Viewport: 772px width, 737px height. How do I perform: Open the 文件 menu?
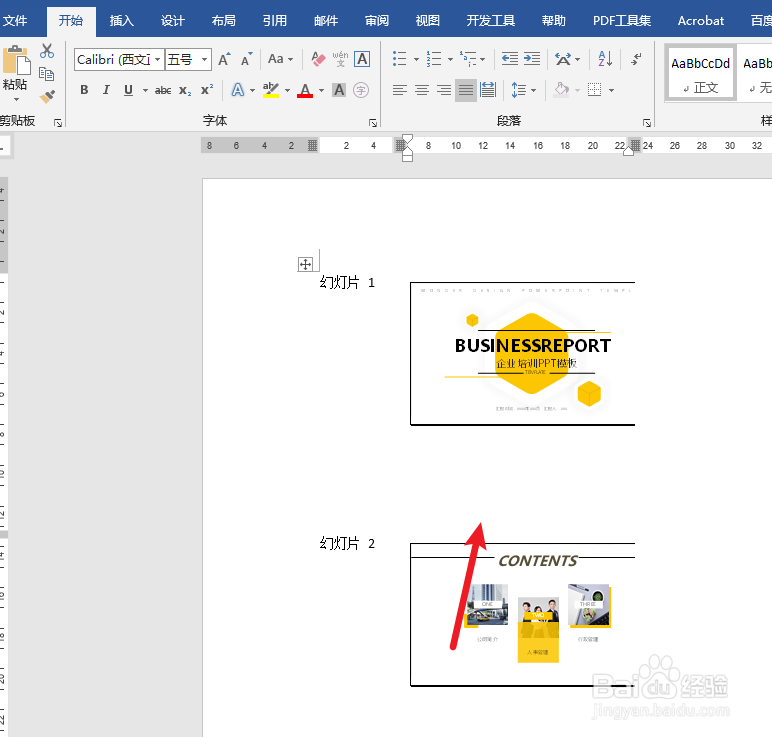click(x=15, y=21)
